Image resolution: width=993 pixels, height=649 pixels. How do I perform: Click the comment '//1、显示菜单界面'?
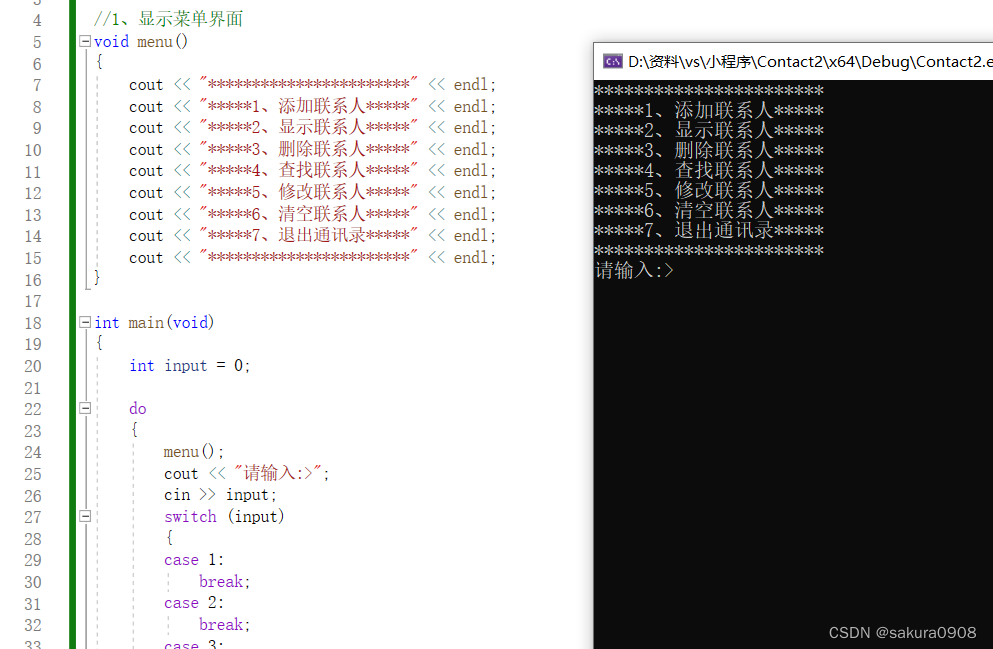click(168, 19)
